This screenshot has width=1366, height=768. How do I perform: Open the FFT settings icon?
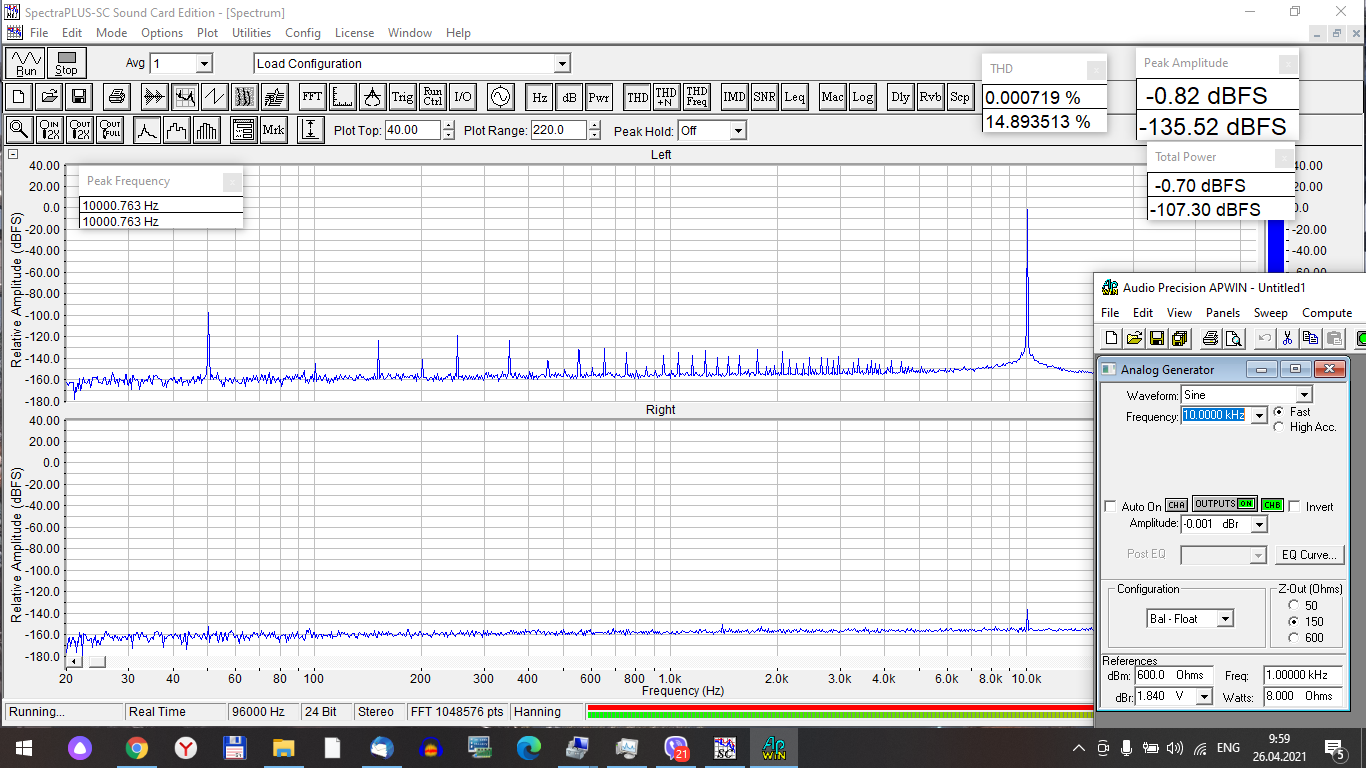tap(312, 97)
